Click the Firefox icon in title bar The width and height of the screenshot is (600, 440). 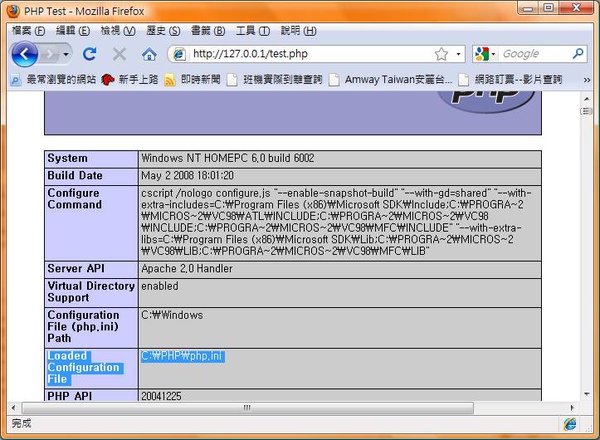click(x=13, y=11)
